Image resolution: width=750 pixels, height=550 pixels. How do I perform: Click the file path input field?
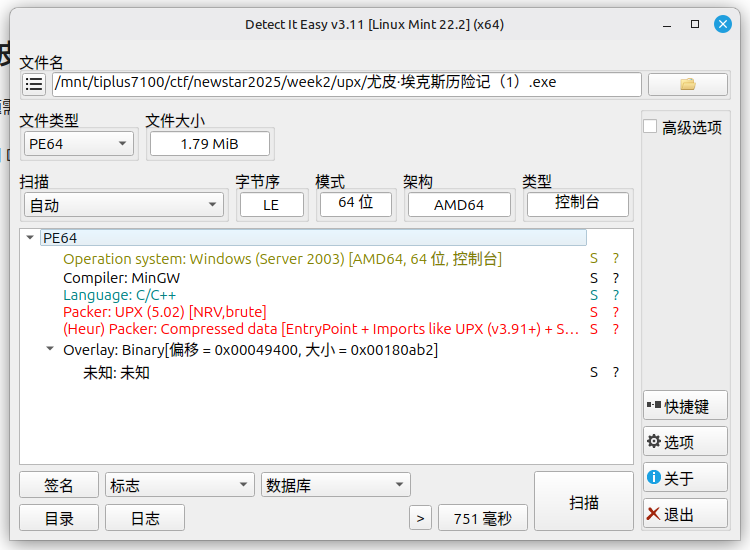click(x=345, y=84)
